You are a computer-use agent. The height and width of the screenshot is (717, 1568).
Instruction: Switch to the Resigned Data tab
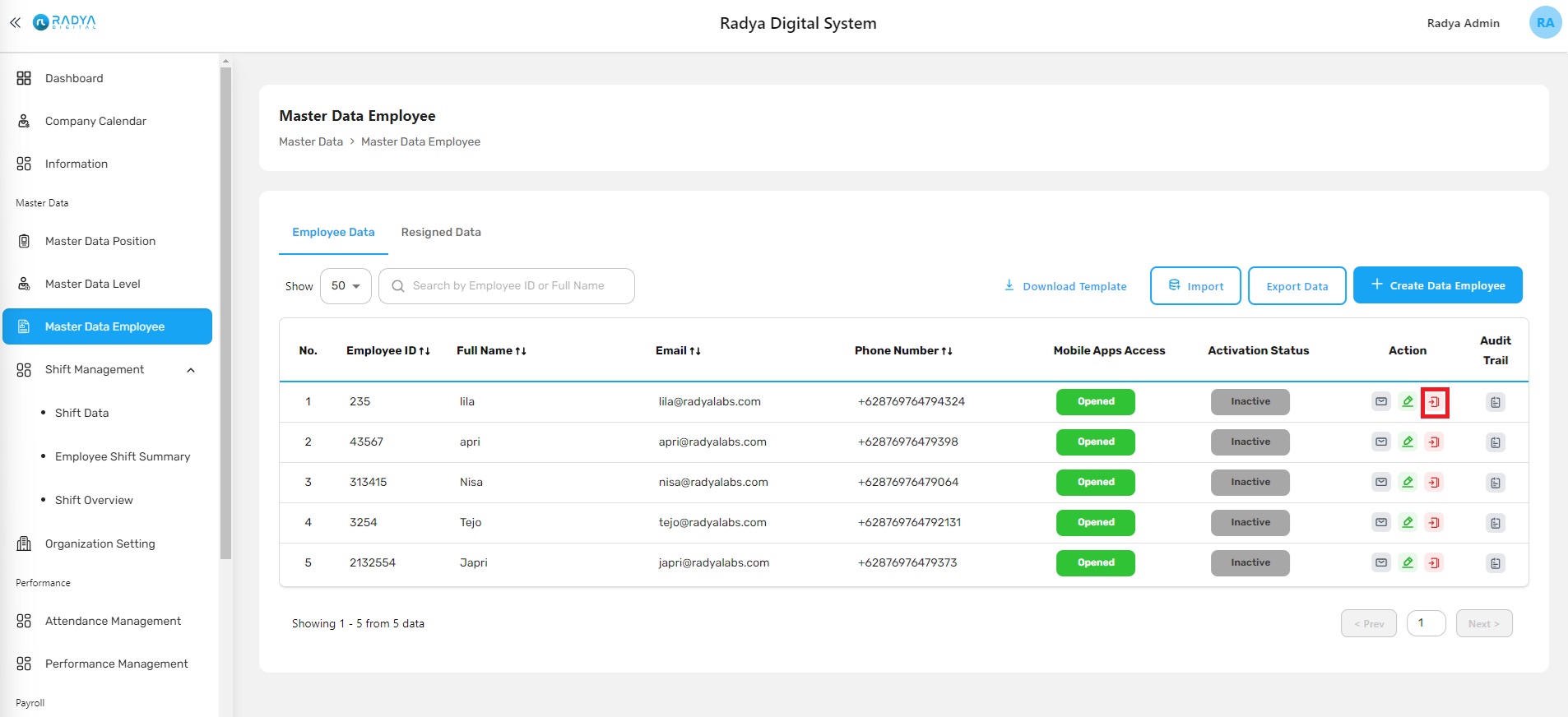point(441,233)
